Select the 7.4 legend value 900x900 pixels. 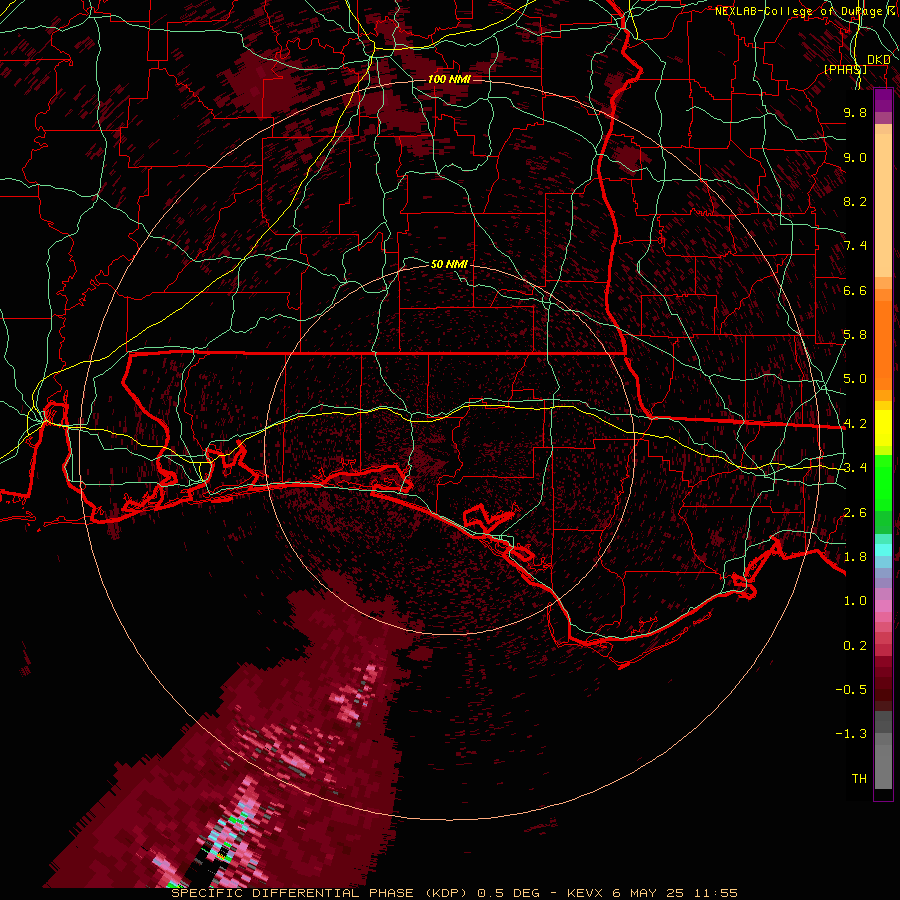855,246
